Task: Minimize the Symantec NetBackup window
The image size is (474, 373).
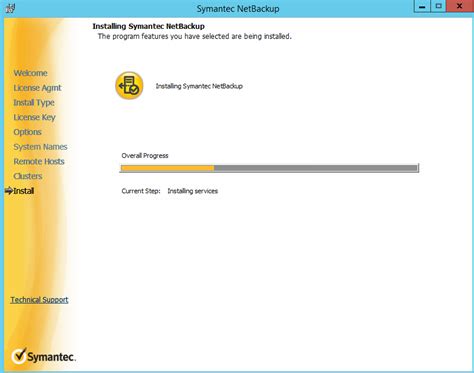Action: (x=422, y=6)
